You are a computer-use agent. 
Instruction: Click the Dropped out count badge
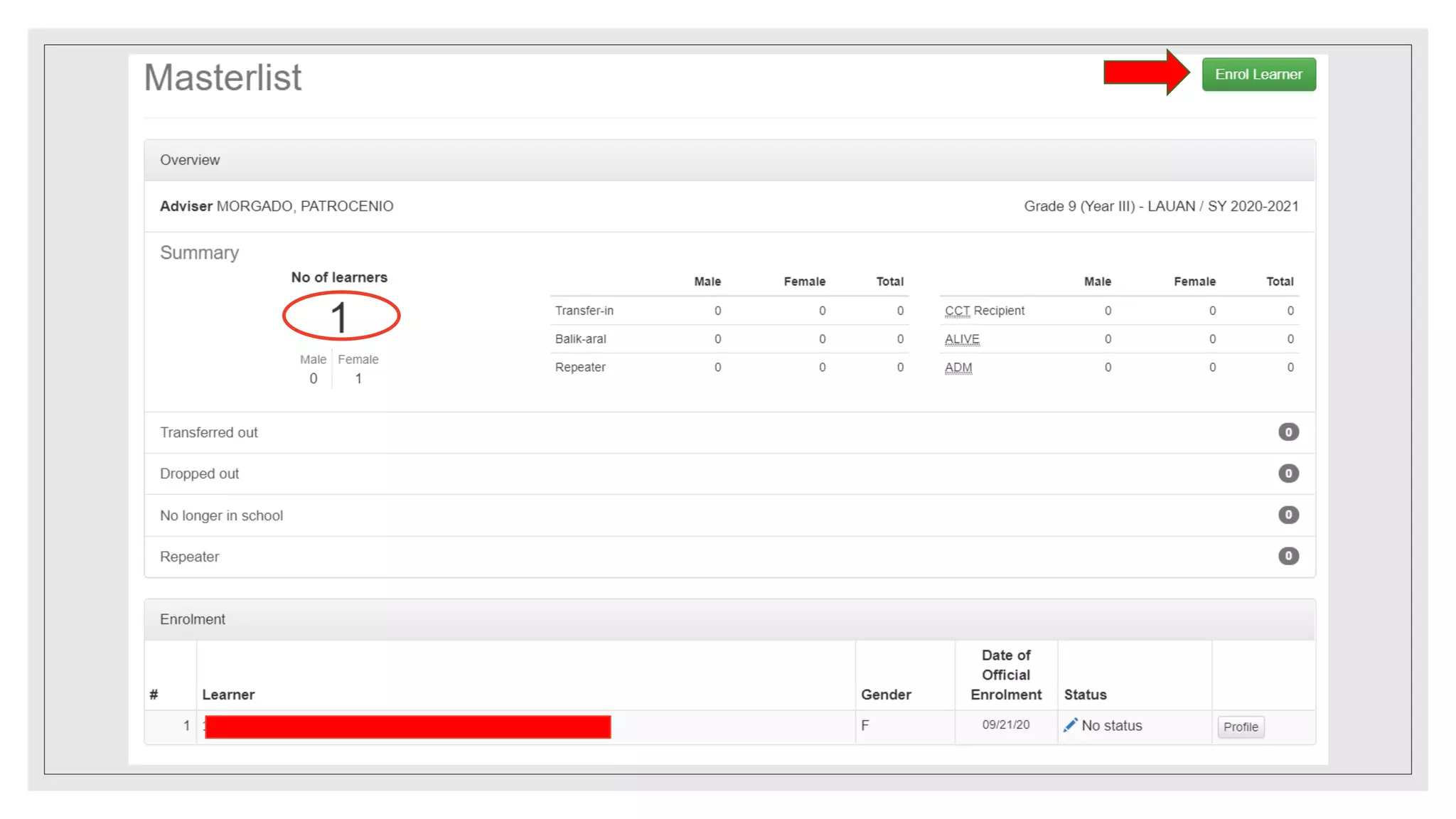[1288, 473]
